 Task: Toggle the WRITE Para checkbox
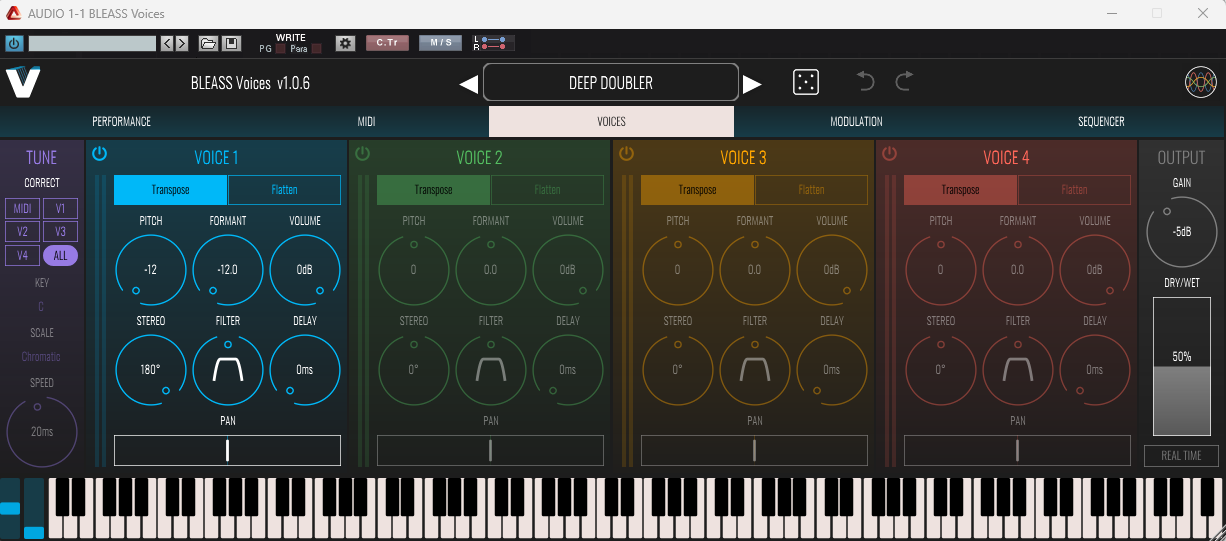point(316,48)
